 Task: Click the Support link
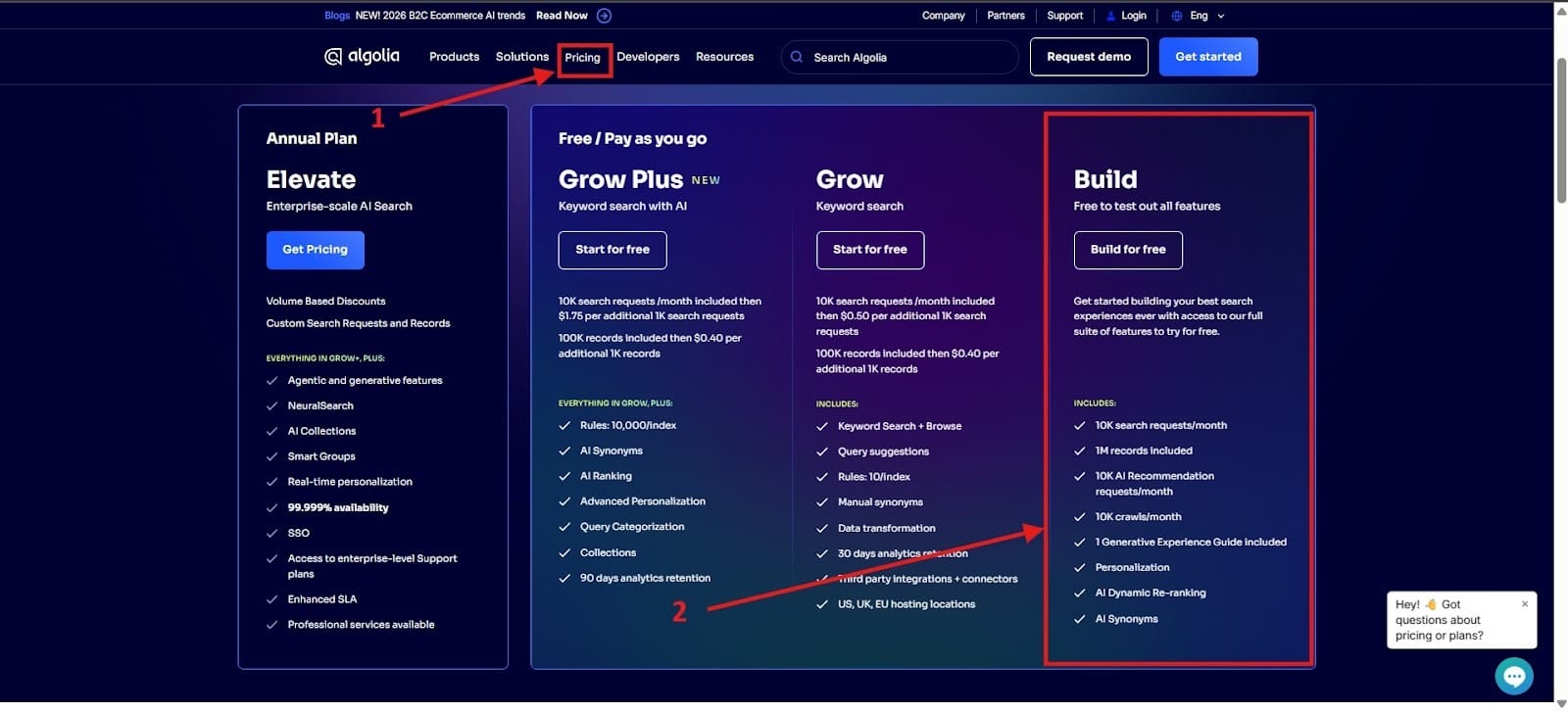coord(1064,16)
